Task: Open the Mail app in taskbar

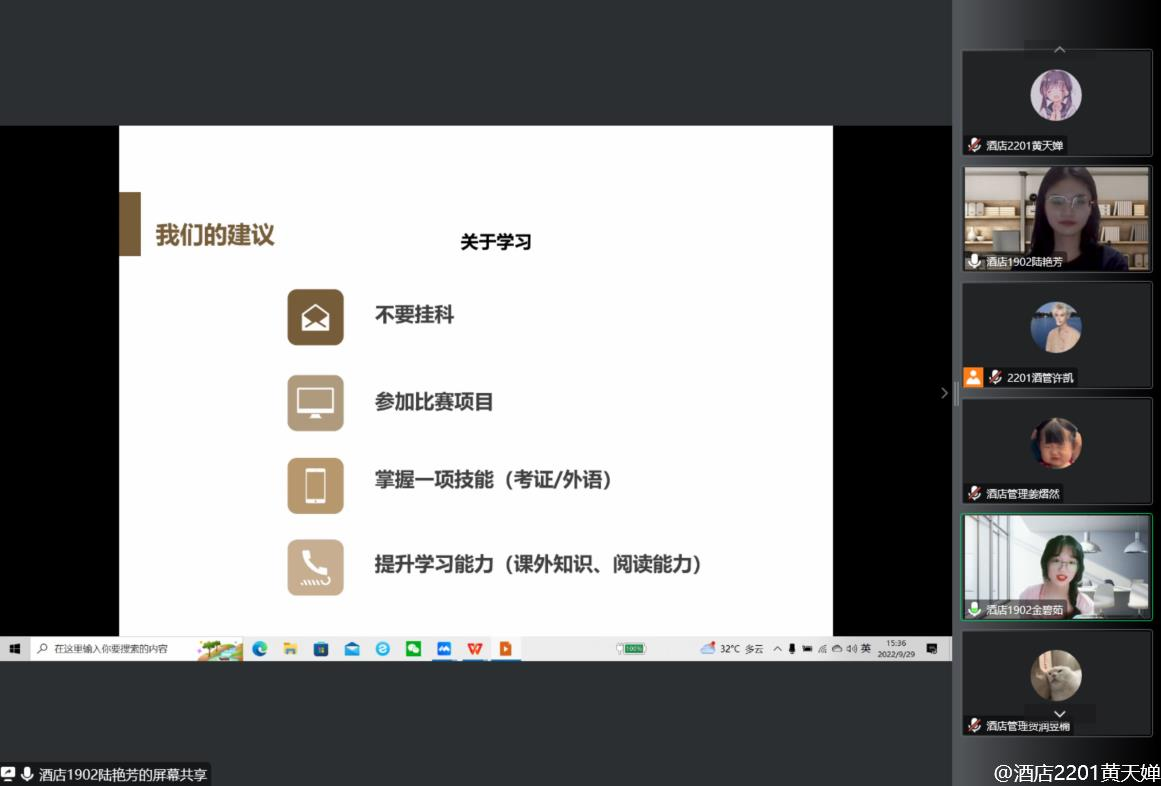Action: coord(352,648)
